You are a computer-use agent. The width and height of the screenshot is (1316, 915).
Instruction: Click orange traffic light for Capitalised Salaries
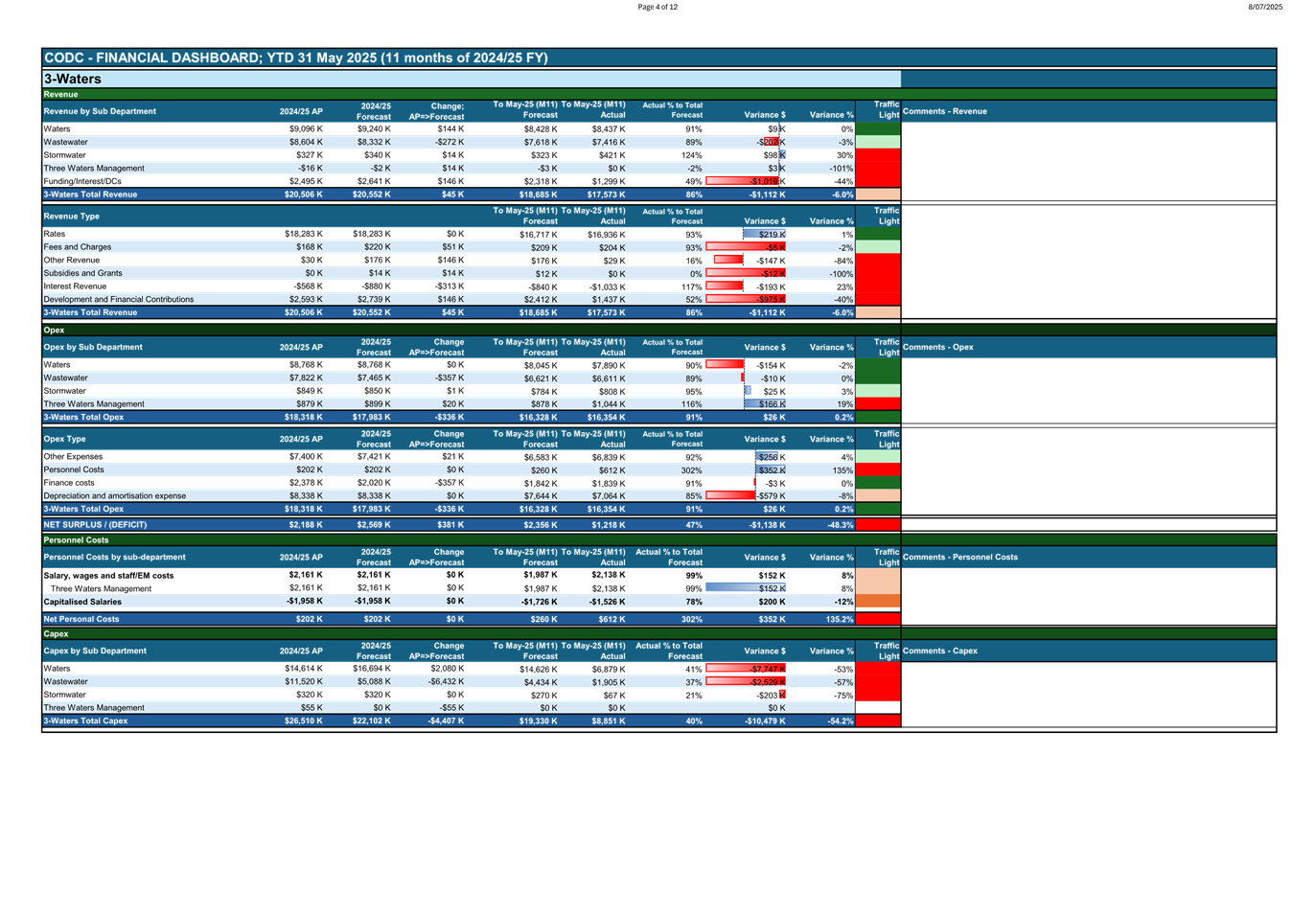(877, 602)
